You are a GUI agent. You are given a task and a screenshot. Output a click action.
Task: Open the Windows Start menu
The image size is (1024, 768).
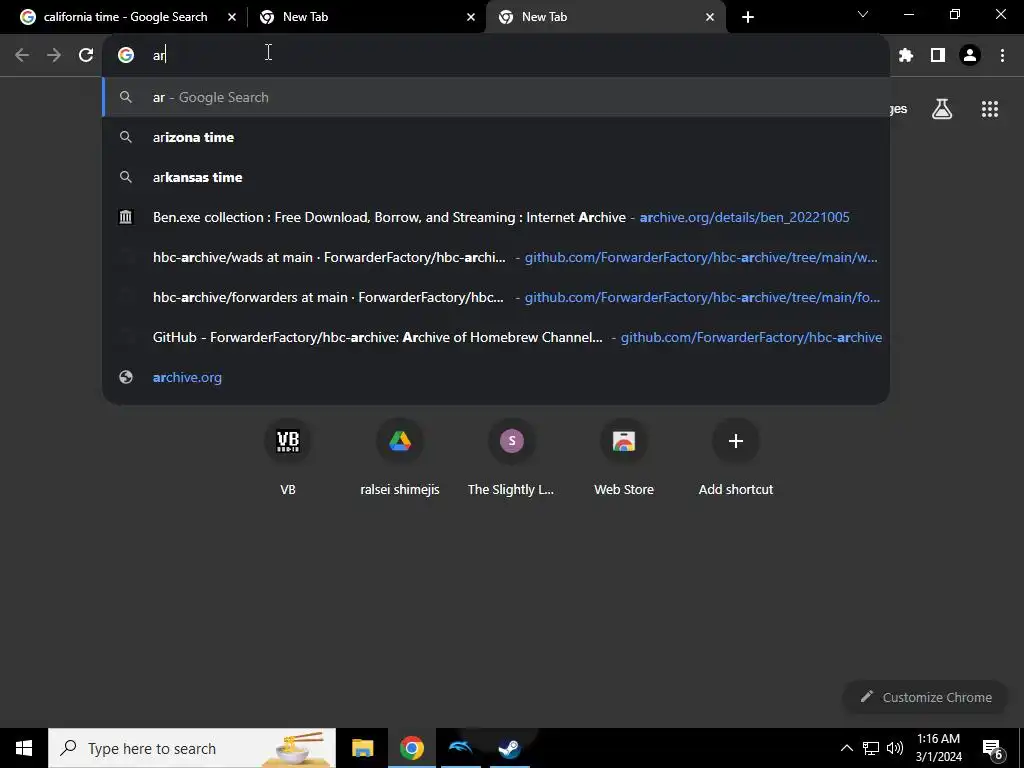point(24,748)
